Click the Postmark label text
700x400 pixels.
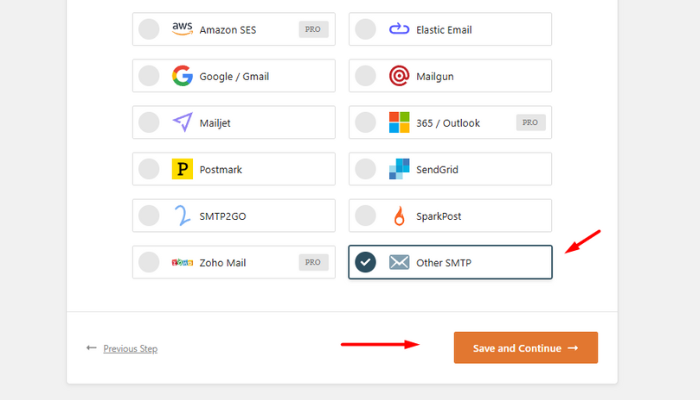click(221, 170)
